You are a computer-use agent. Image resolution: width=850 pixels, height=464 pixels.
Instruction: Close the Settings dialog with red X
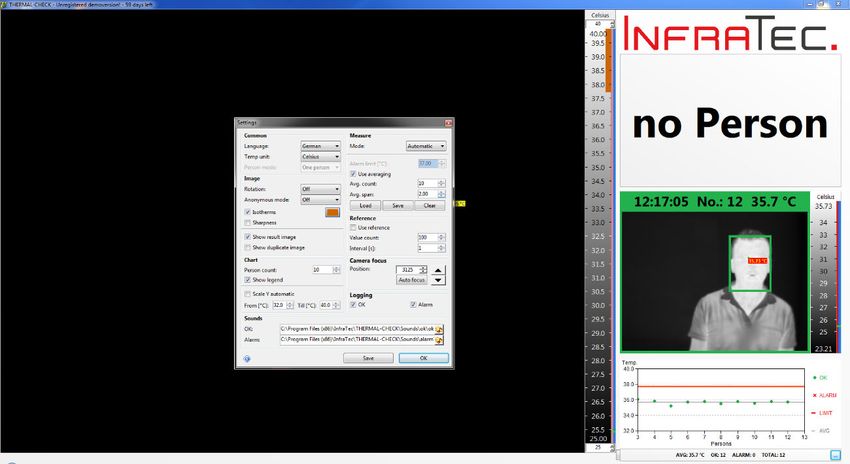[x=448, y=123]
